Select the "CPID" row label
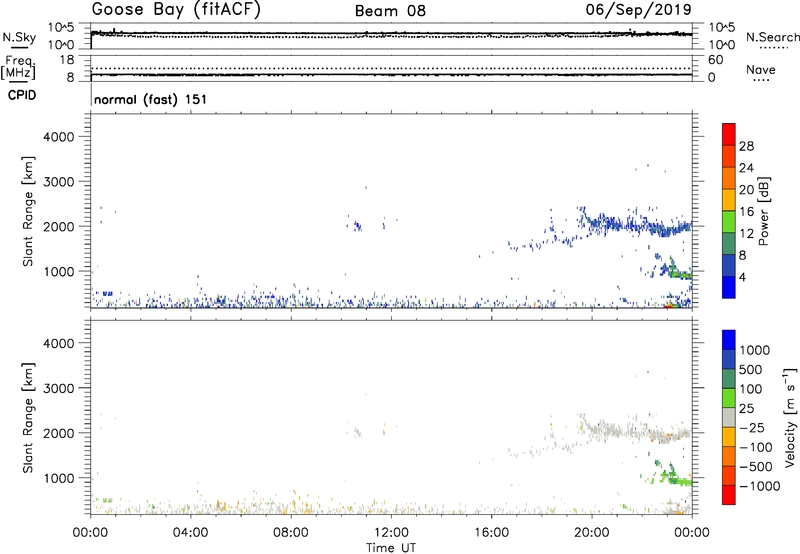The width and height of the screenshot is (800, 554). pos(22,95)
